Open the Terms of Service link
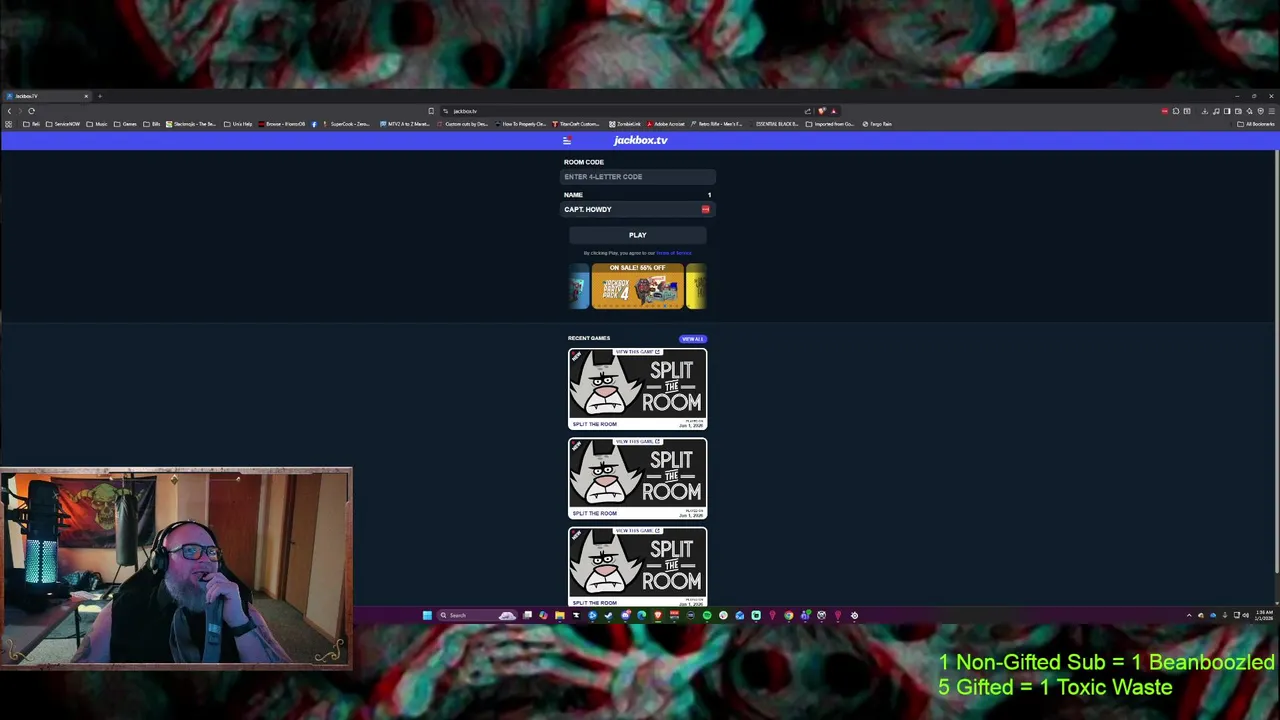1280x720 pixels. click(674, 253)
